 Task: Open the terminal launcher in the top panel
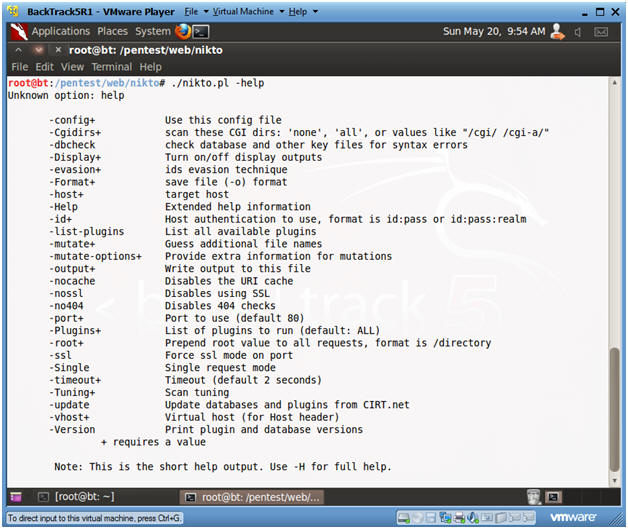click(x=201, y=32)
